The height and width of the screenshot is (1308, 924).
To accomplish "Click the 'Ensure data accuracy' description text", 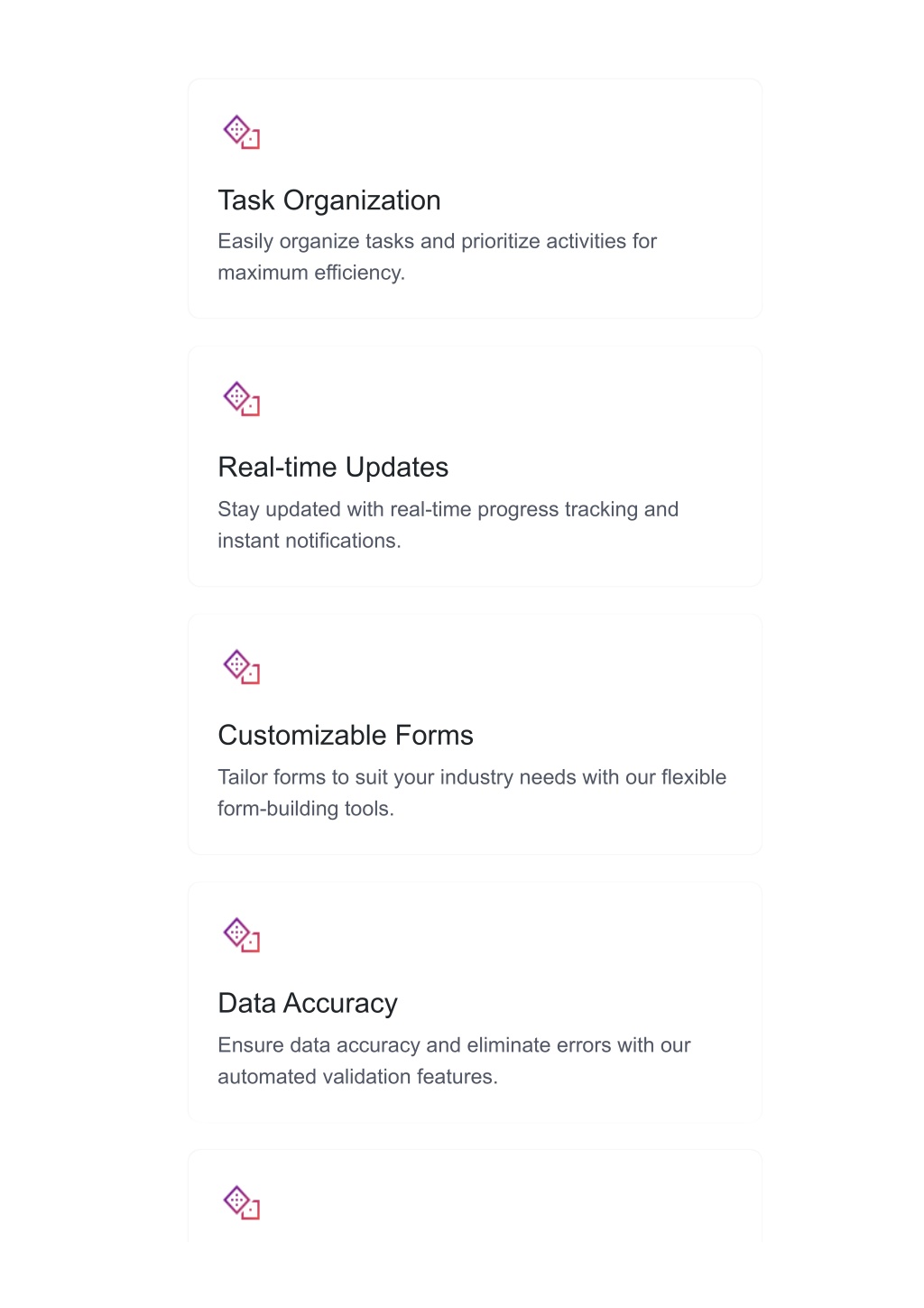I will (454, 1061).
